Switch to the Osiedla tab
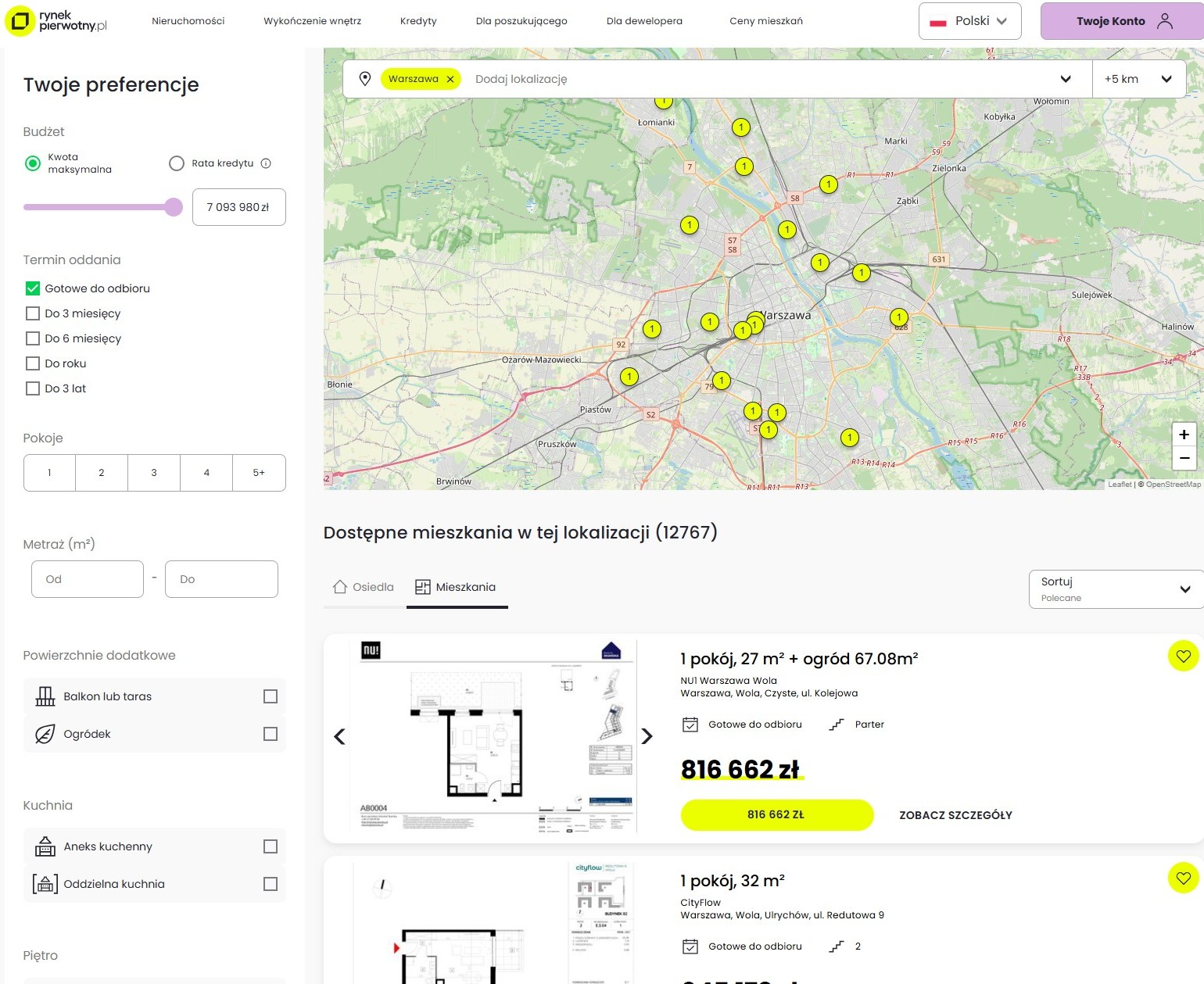This screenshot has width=1204, height=984. [362, 586]
